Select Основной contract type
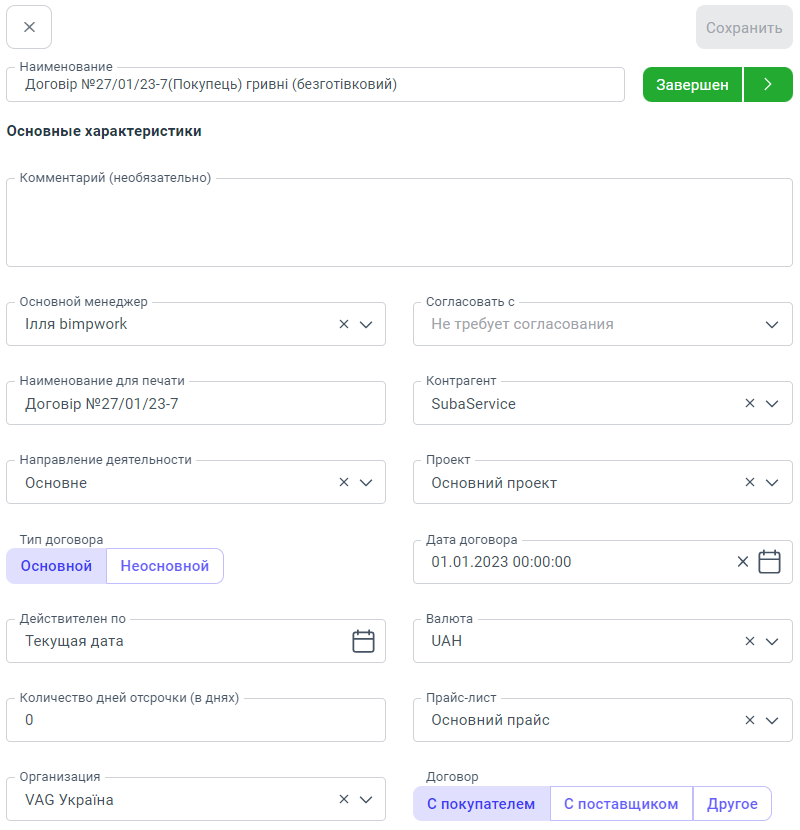The image size is (800, 830). coord(56,566)
